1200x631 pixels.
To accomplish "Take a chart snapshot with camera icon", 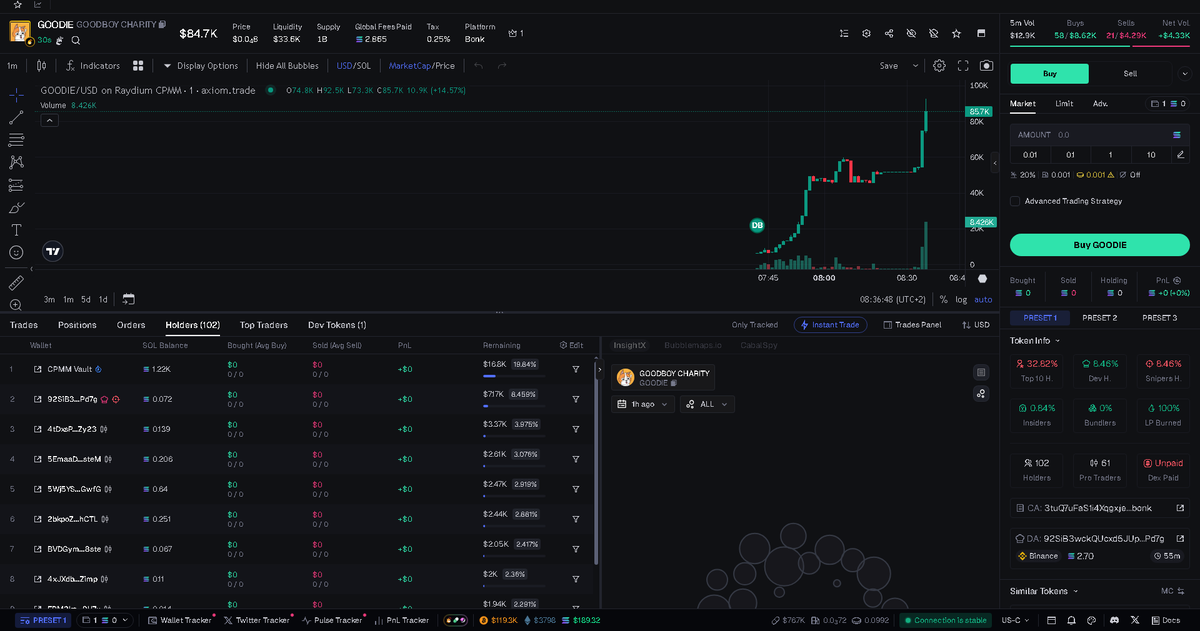I will click(x=986, y=66).
